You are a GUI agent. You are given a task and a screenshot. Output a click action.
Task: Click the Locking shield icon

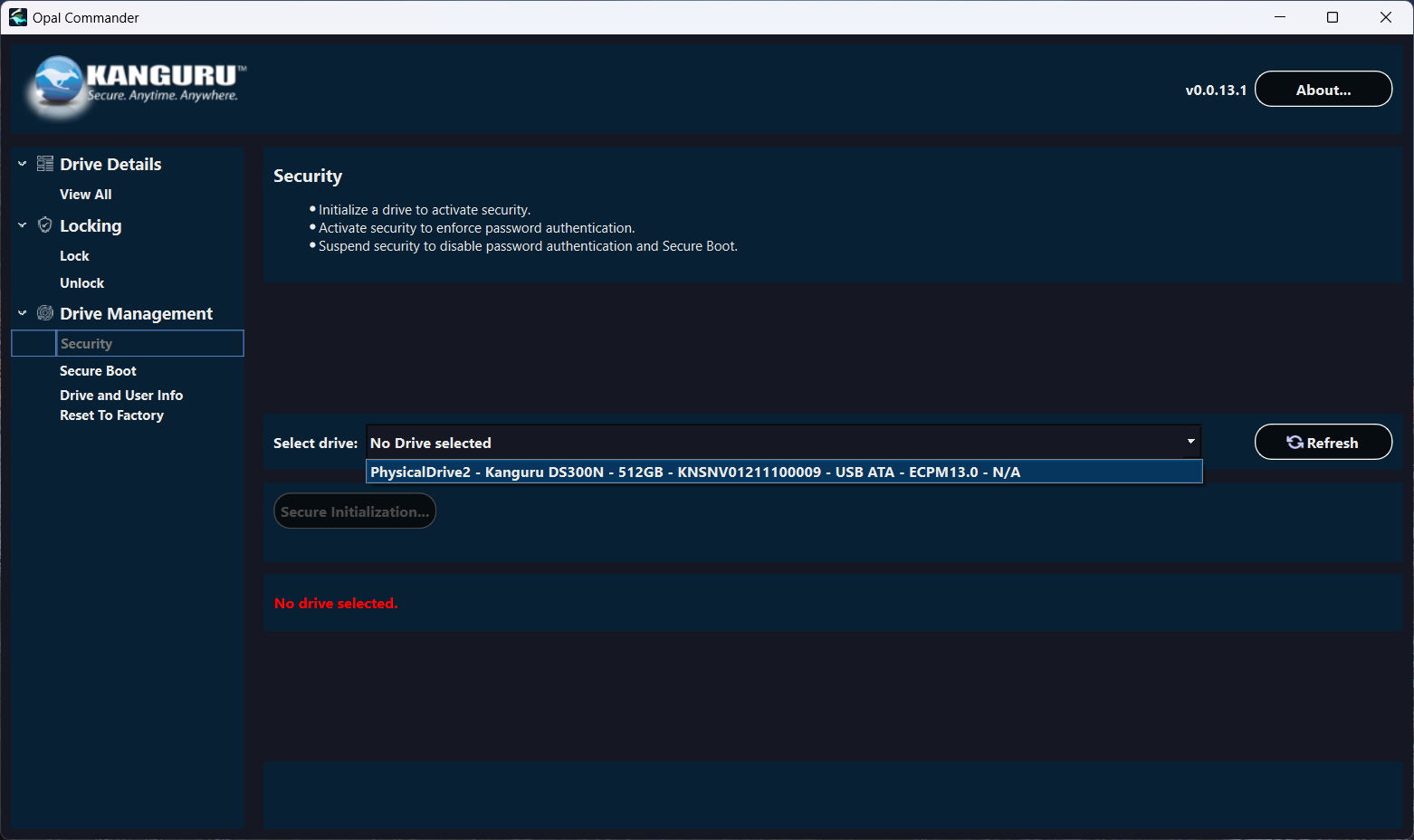coord(44,224)
